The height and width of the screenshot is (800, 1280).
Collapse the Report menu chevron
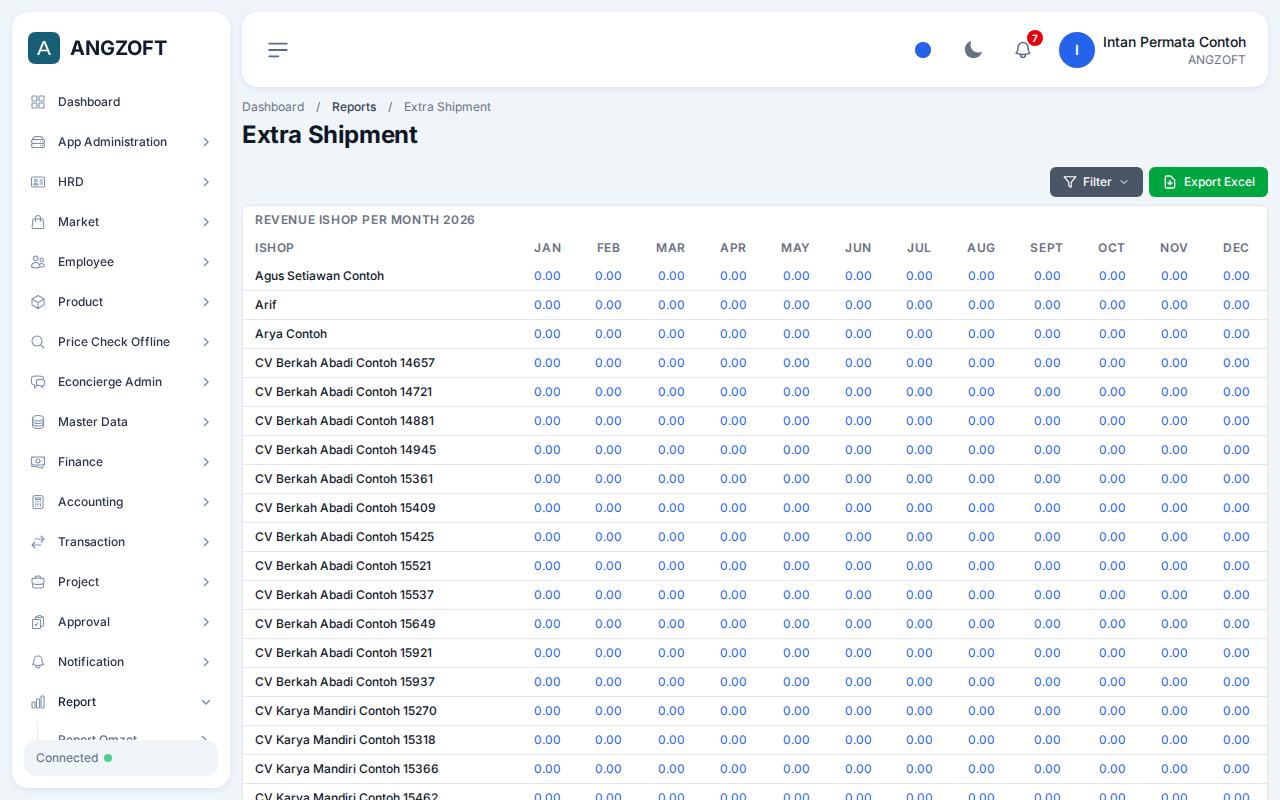(206, 702)
